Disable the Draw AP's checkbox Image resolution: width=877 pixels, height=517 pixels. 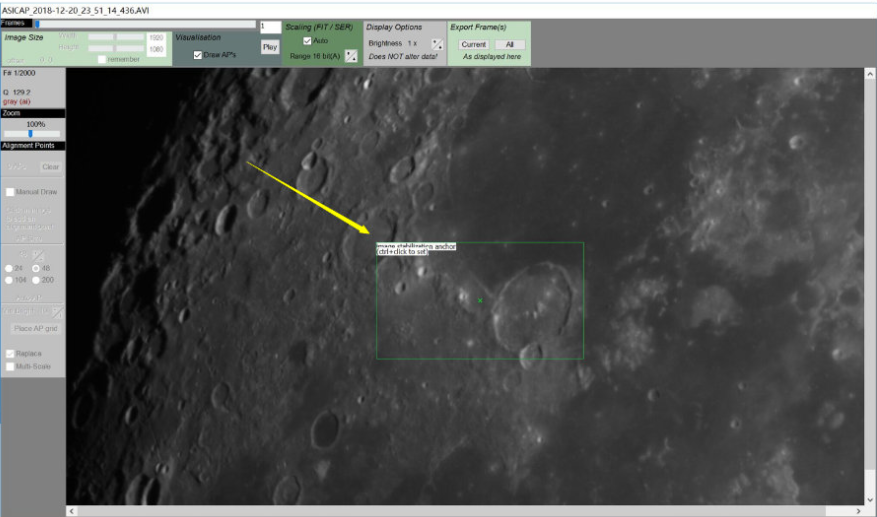pos(197,55)
